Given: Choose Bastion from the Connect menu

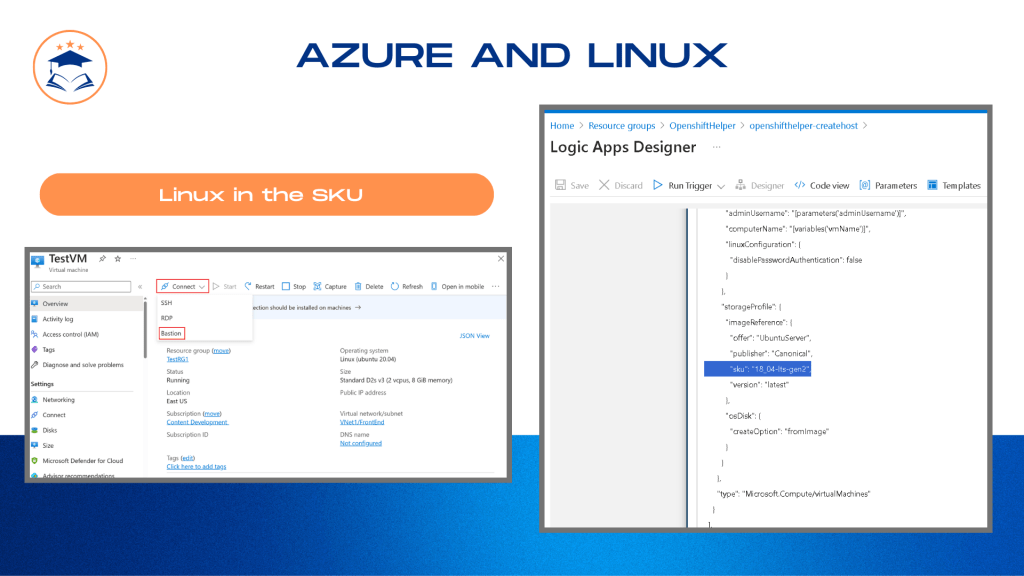Looking at the screenshot, I should pyautogui.click(x=172, y=333).
